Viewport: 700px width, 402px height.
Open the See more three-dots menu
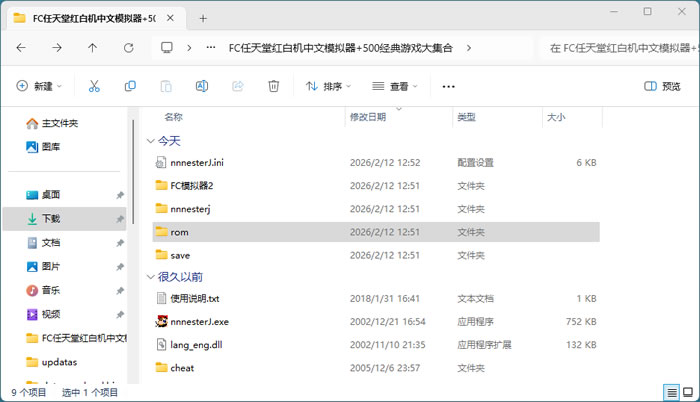[x=448, y=87]
